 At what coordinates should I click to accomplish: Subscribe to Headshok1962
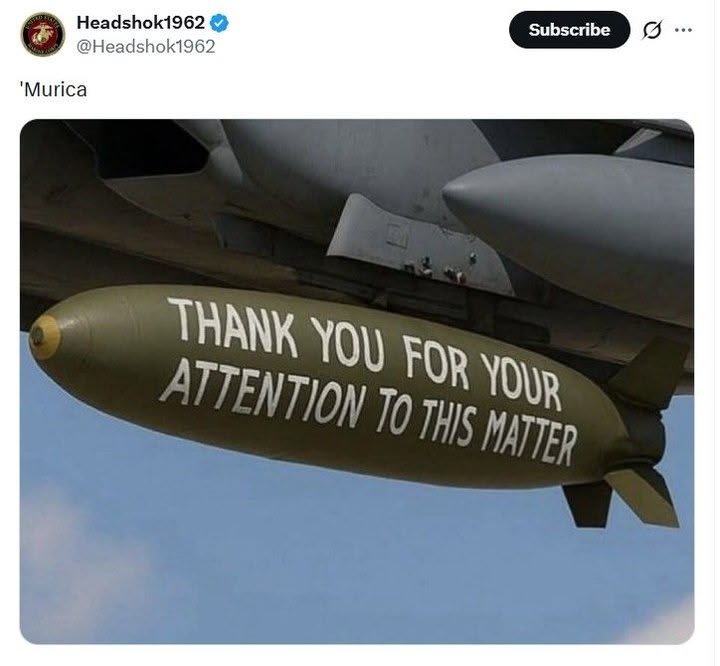pyautogui.click(x=569, y=30)
